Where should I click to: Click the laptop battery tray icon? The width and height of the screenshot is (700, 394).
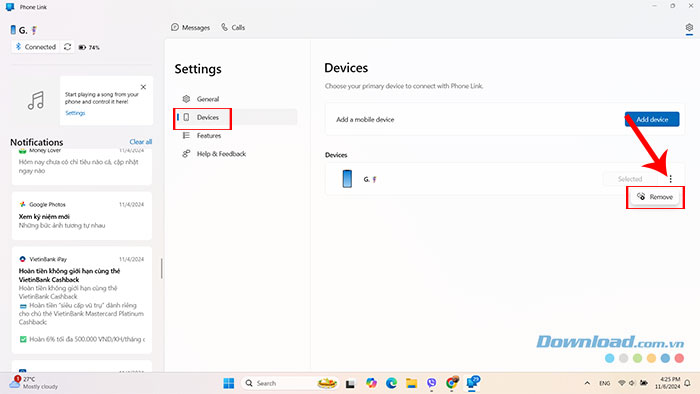[644, 383]
